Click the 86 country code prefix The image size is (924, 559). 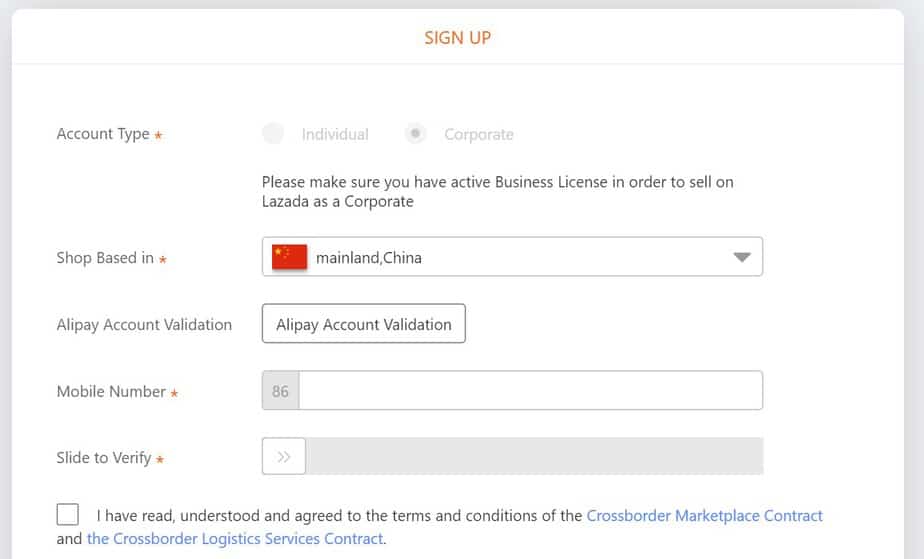click(x=280, y=391)
